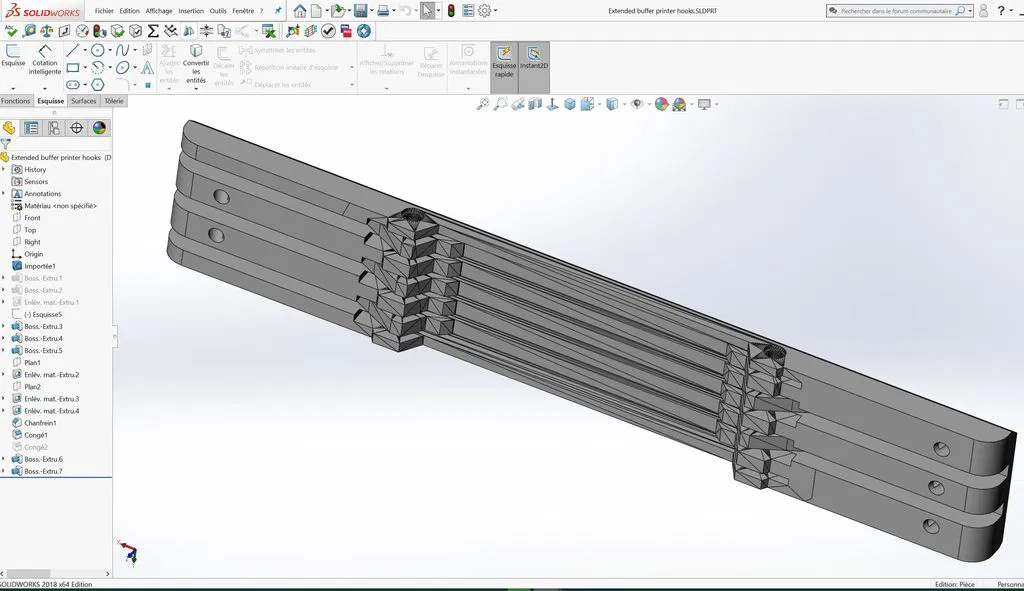This screenshot has height=591, width=1024.
Task: Open the display style dropdown
Action: click(x=623, y=104)
